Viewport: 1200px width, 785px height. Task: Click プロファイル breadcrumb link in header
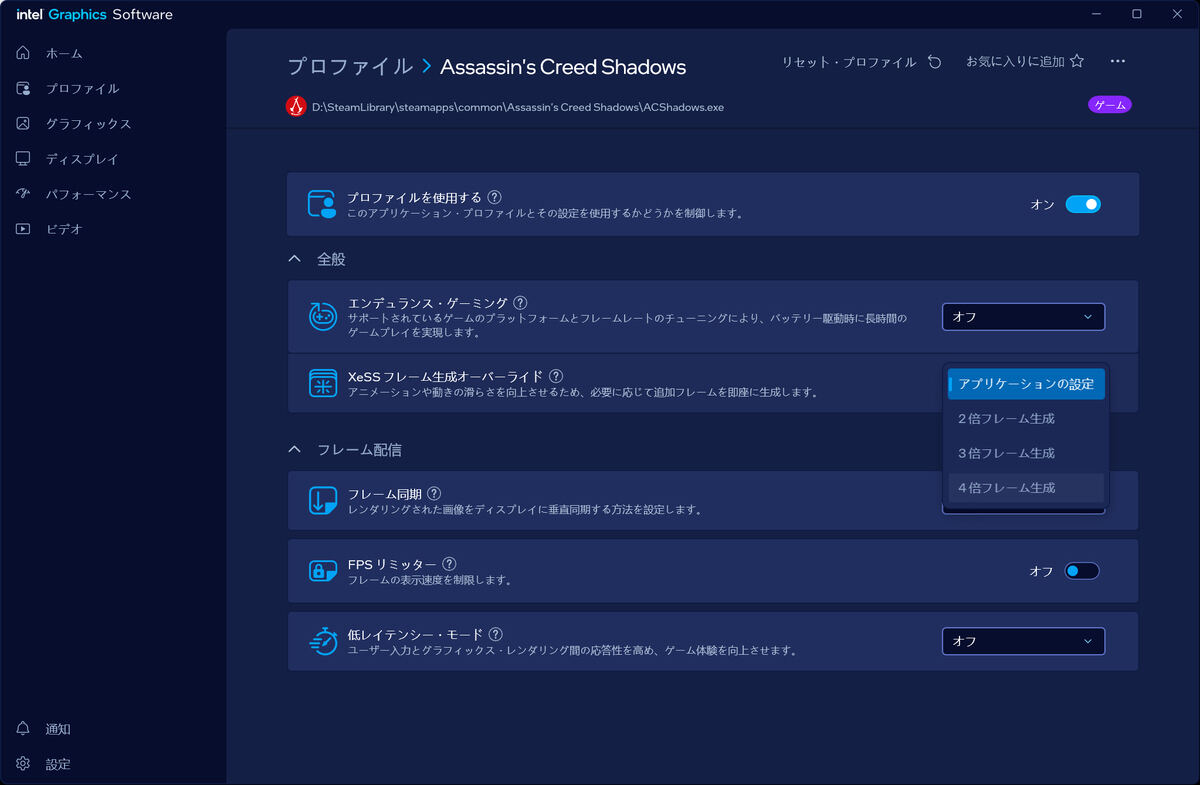pos(349,67)
